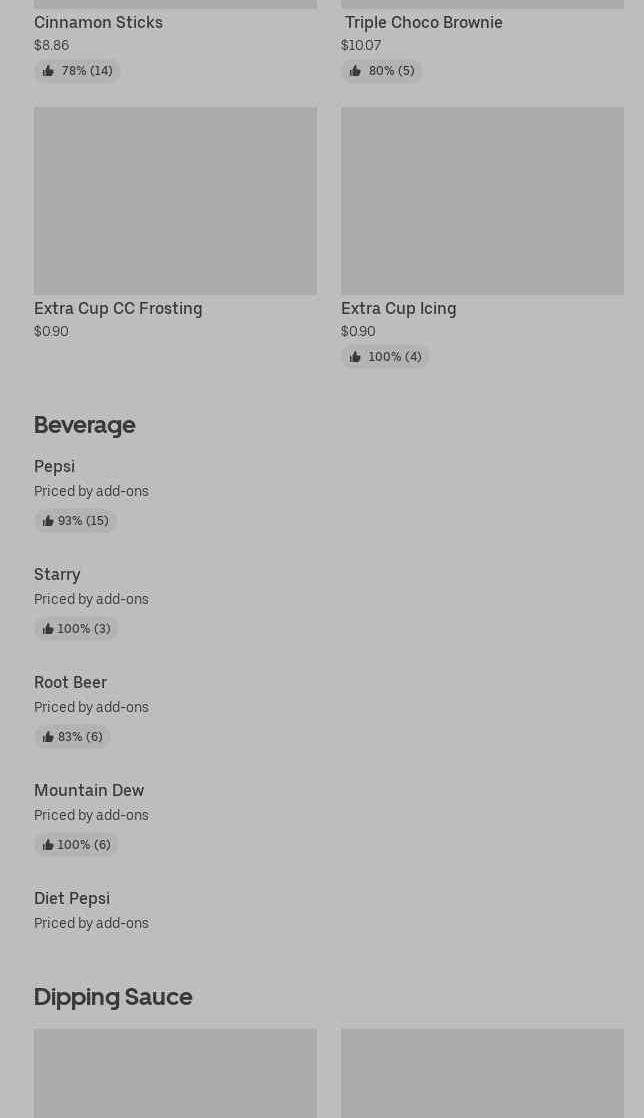The height and width of the screenshot is (1118, 644).
Task: Click the Root Beer thumbs-up icon
Action: (x=48, y=737)
